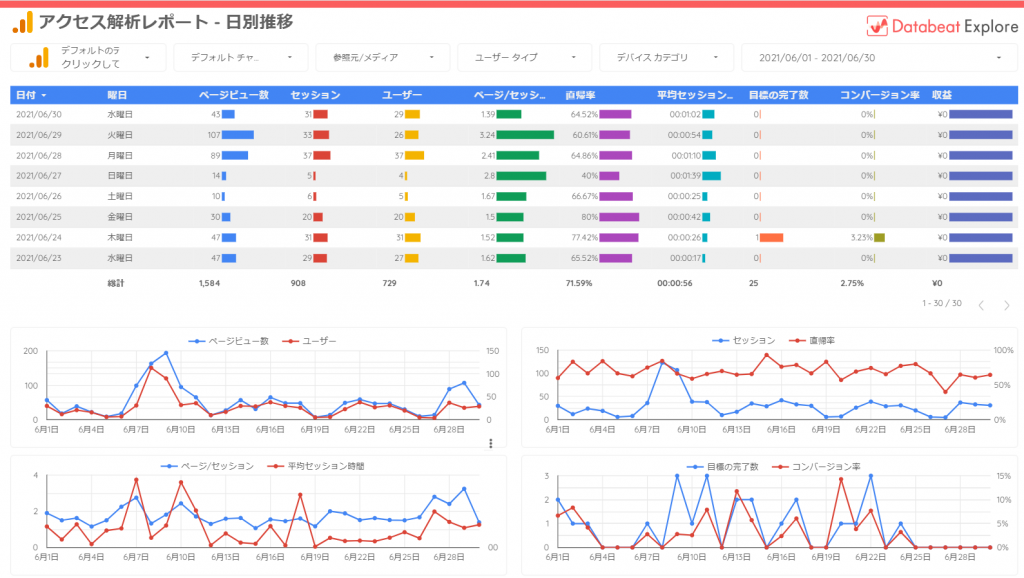Toggle コンバージョン率 legend in bottom-right chart

(x=816, y=467)
